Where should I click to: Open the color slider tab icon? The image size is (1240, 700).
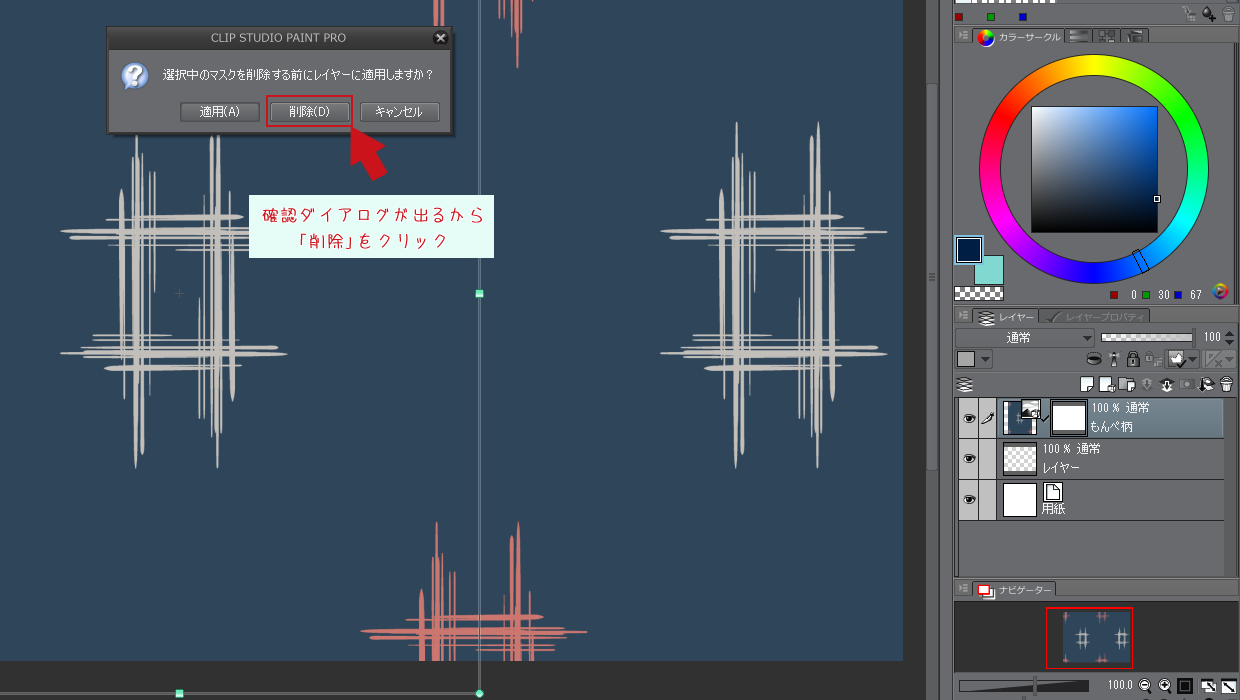[1079, 36]
